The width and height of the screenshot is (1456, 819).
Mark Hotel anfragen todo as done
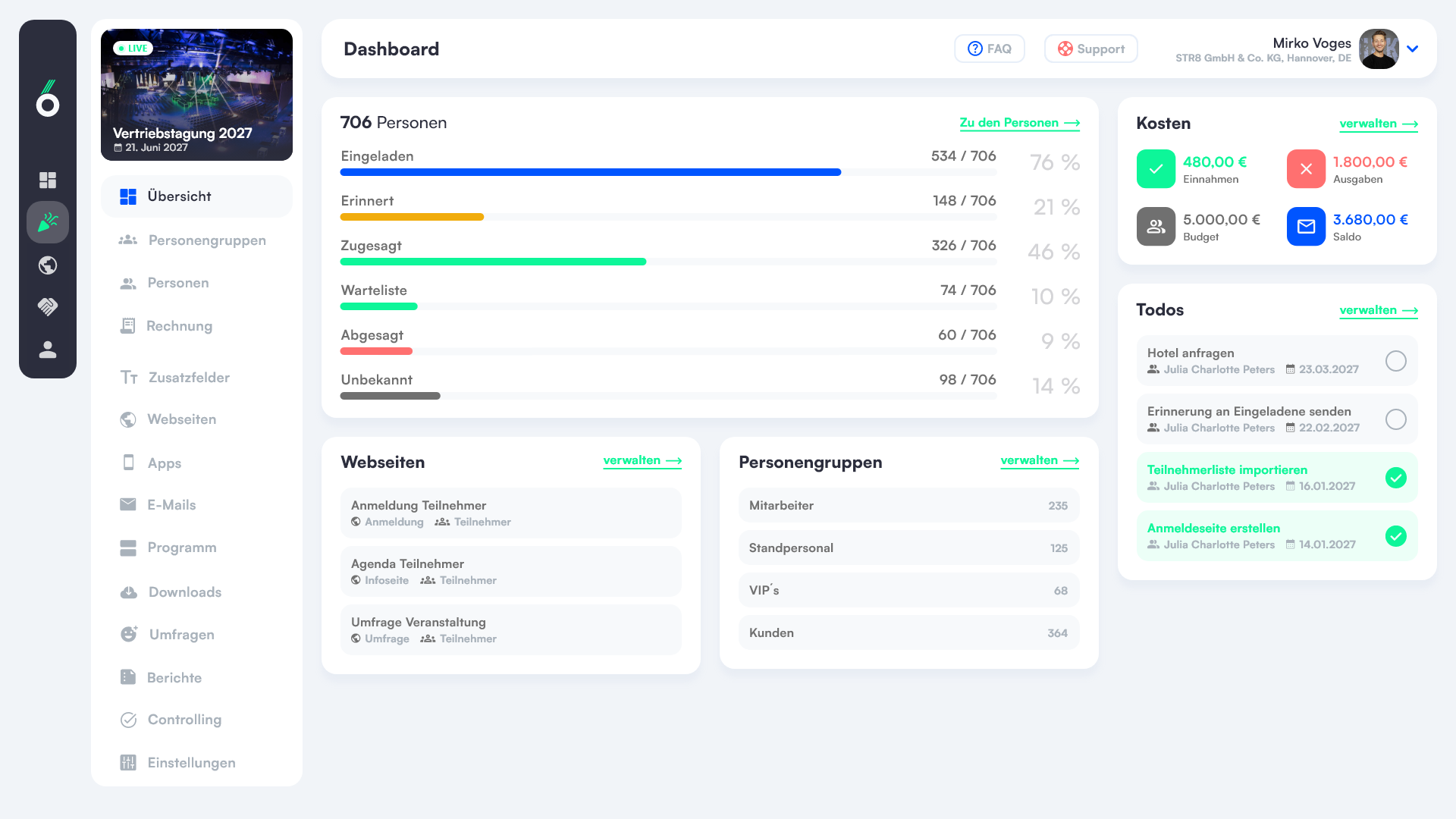click(1395, 361)
